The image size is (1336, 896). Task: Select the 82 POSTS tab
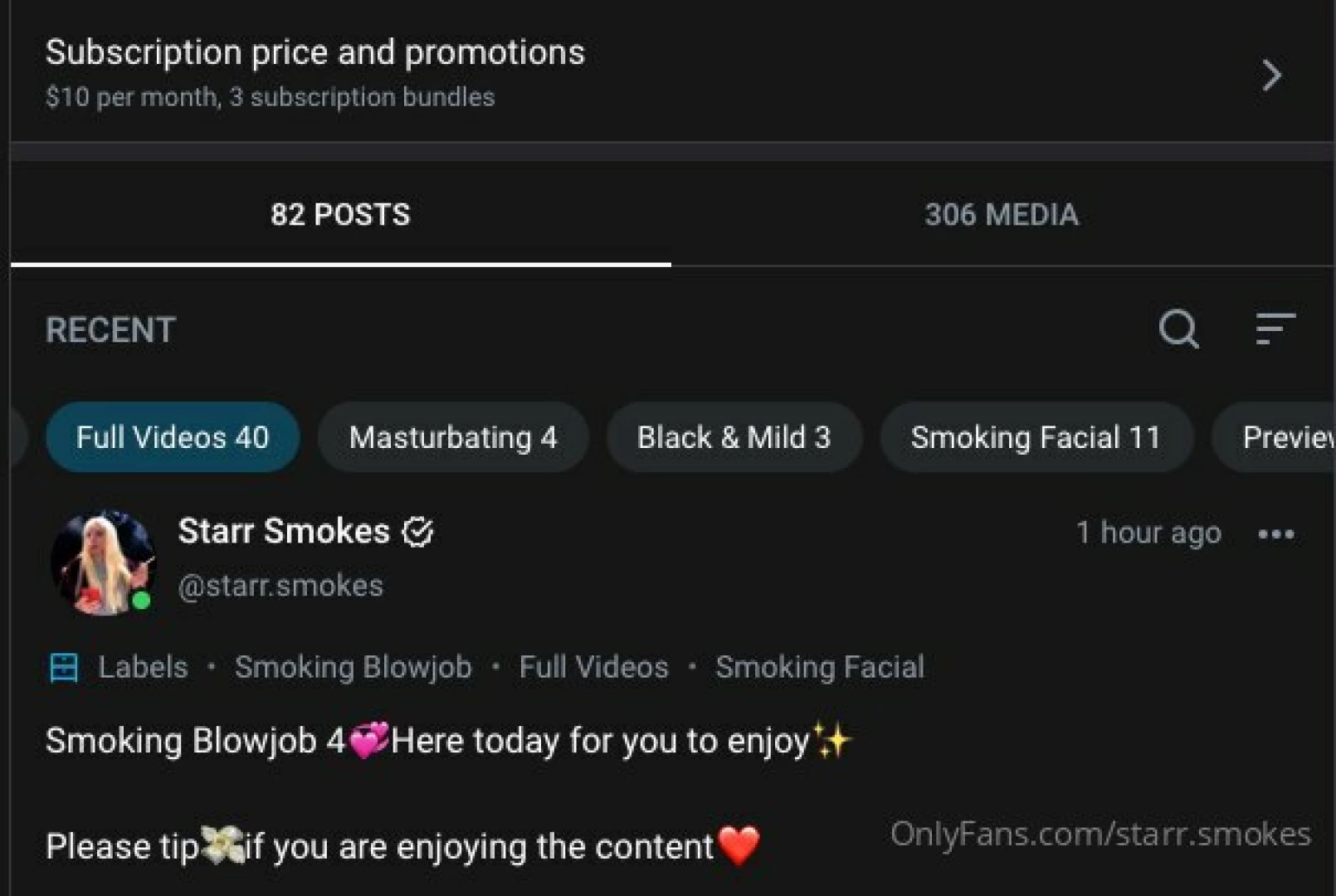point(341,214)
